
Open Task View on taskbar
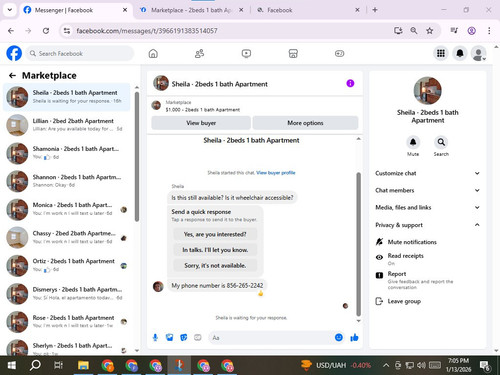tap(58, 366)
